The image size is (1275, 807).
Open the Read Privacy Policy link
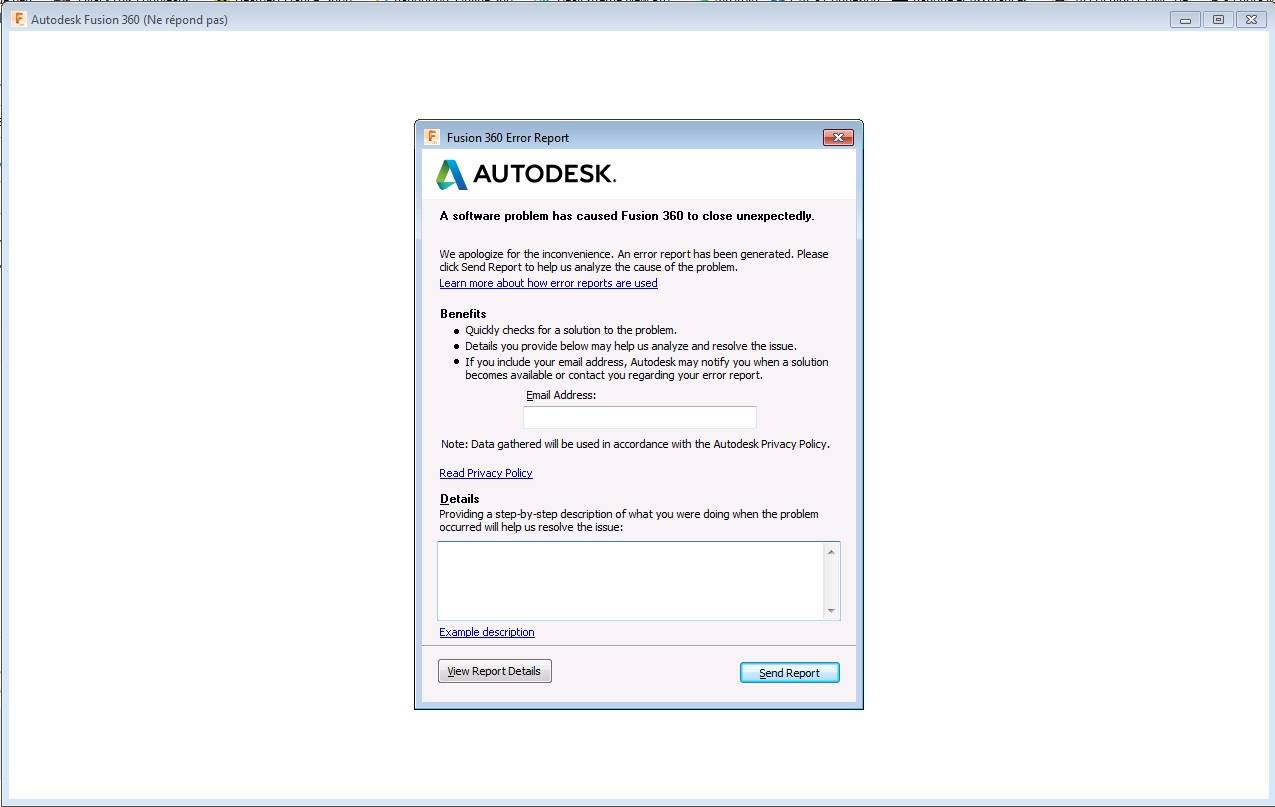tap(486, 473)
